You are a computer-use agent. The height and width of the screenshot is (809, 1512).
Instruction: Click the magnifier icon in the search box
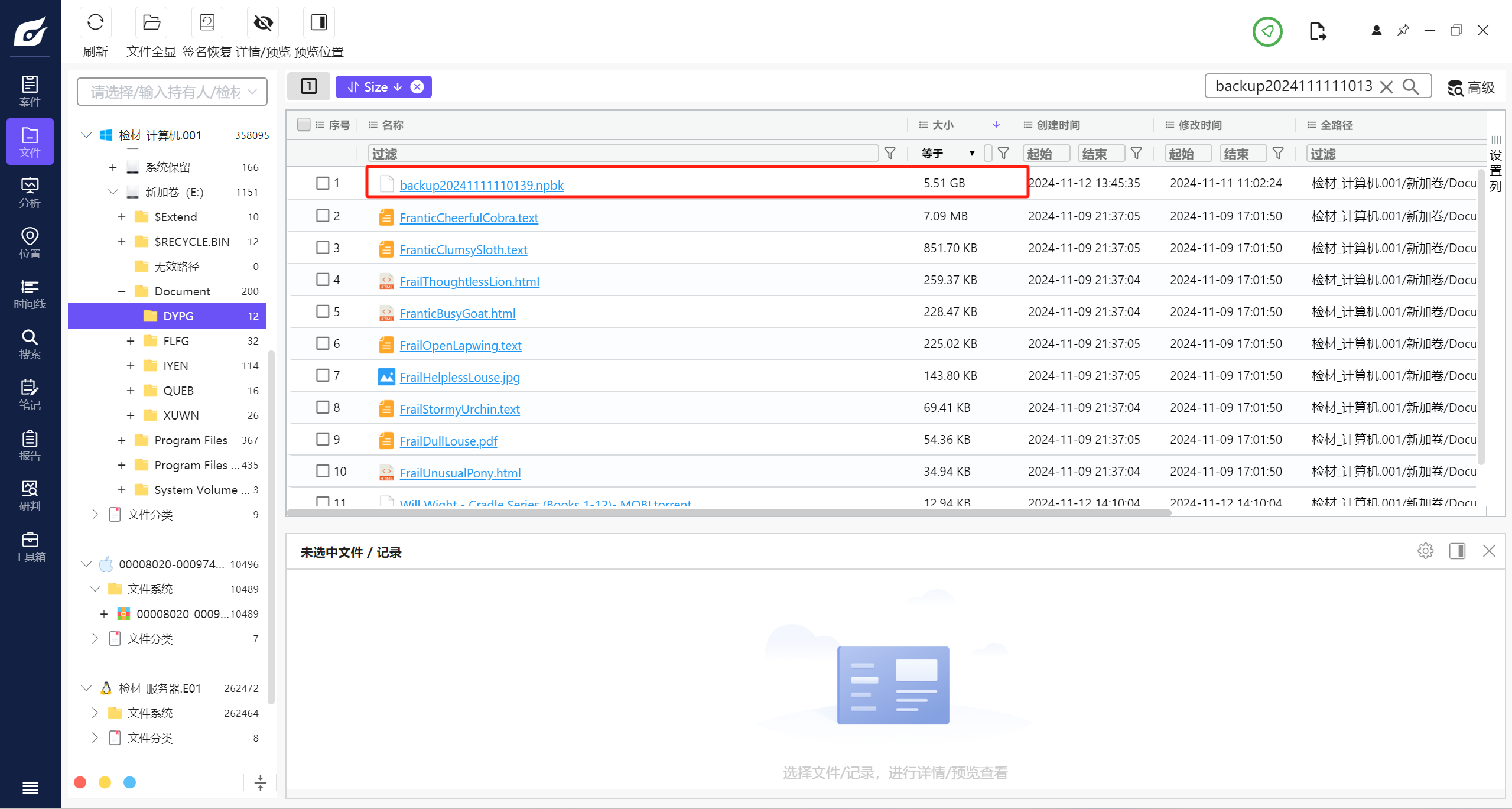point(1410,87)
